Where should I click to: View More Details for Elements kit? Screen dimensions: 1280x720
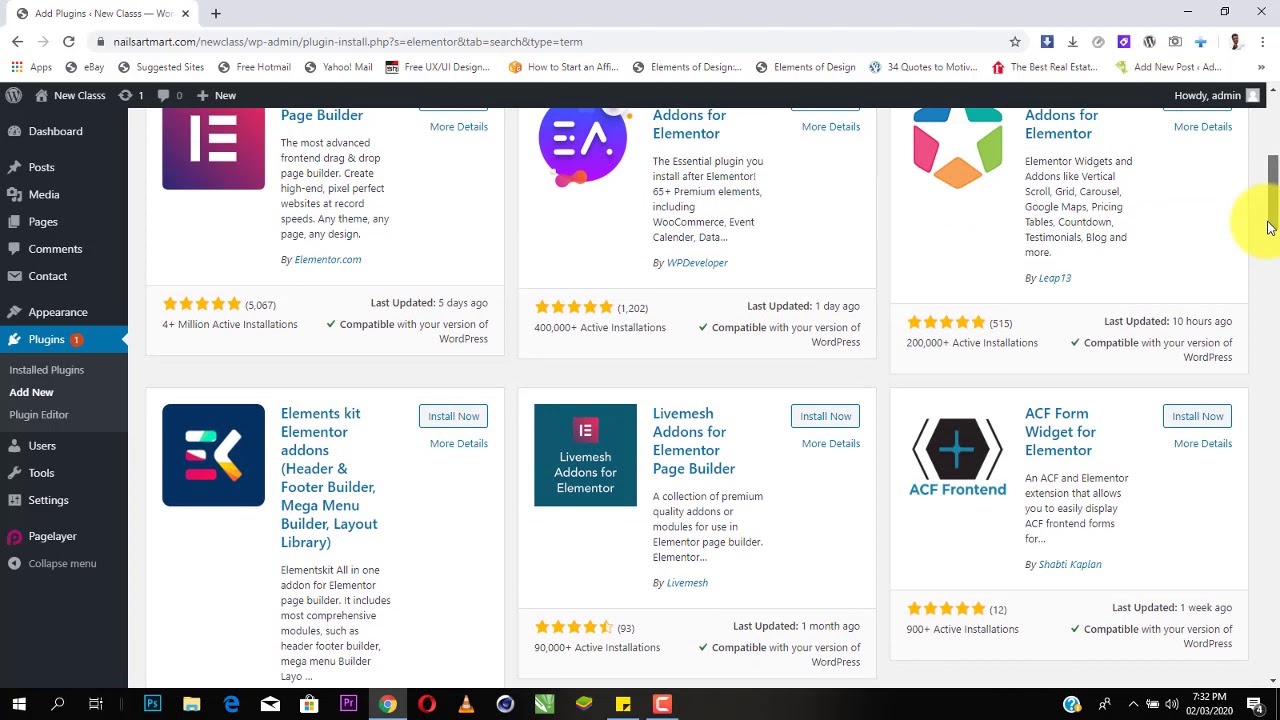coord(459,443)
